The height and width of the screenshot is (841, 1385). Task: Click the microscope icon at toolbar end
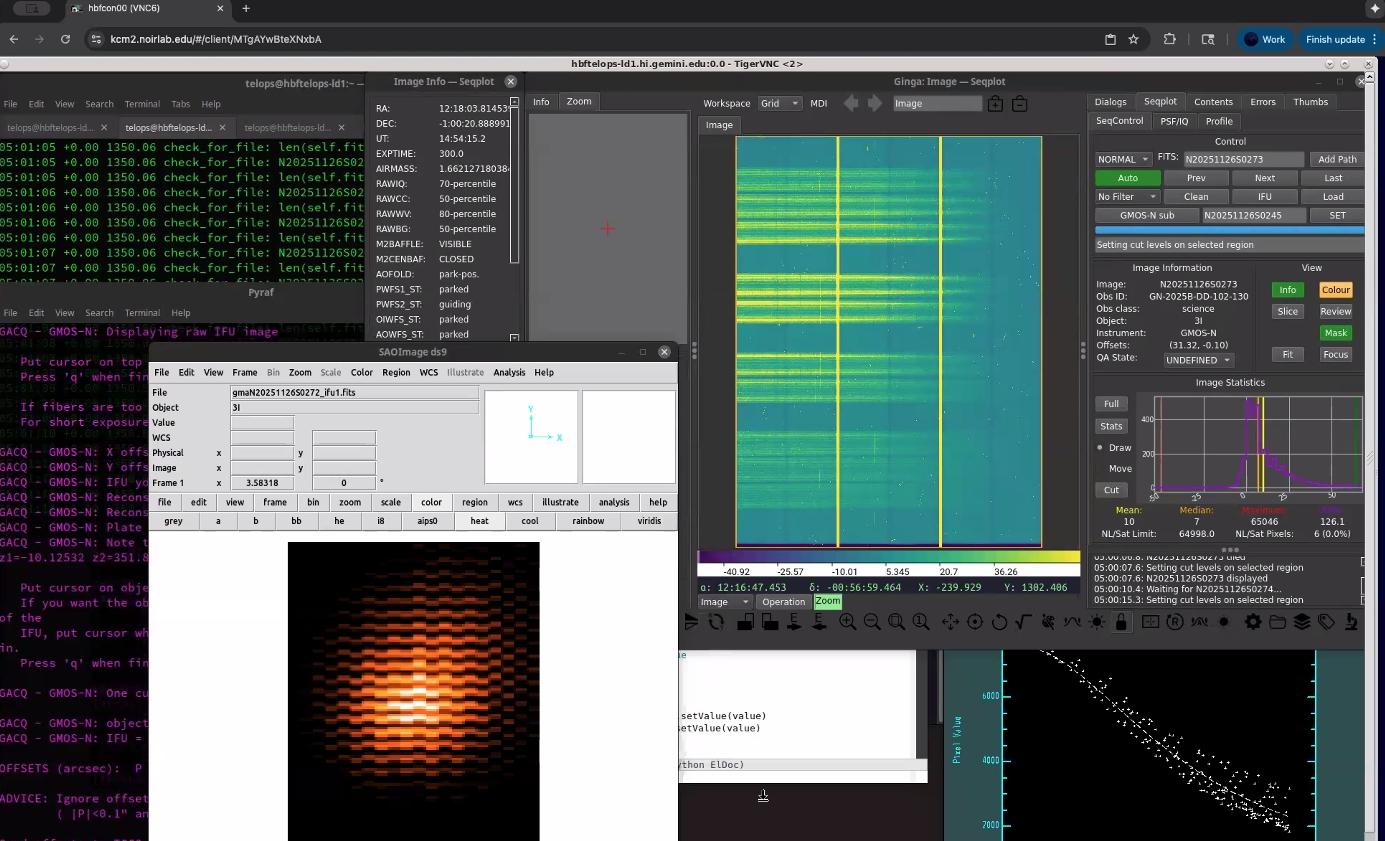point(1352,622)
